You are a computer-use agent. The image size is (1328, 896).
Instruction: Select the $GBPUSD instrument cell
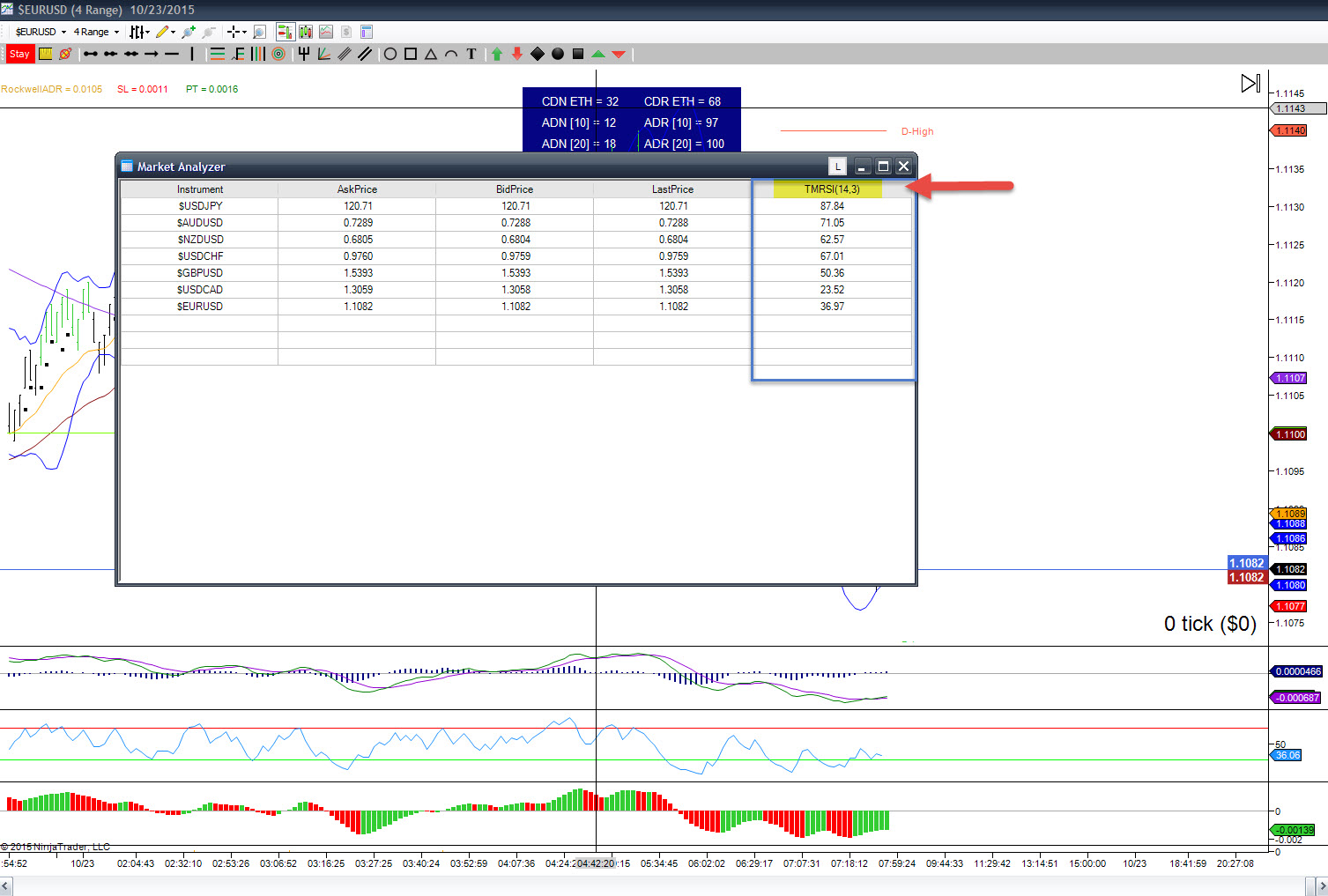point(200,273)
